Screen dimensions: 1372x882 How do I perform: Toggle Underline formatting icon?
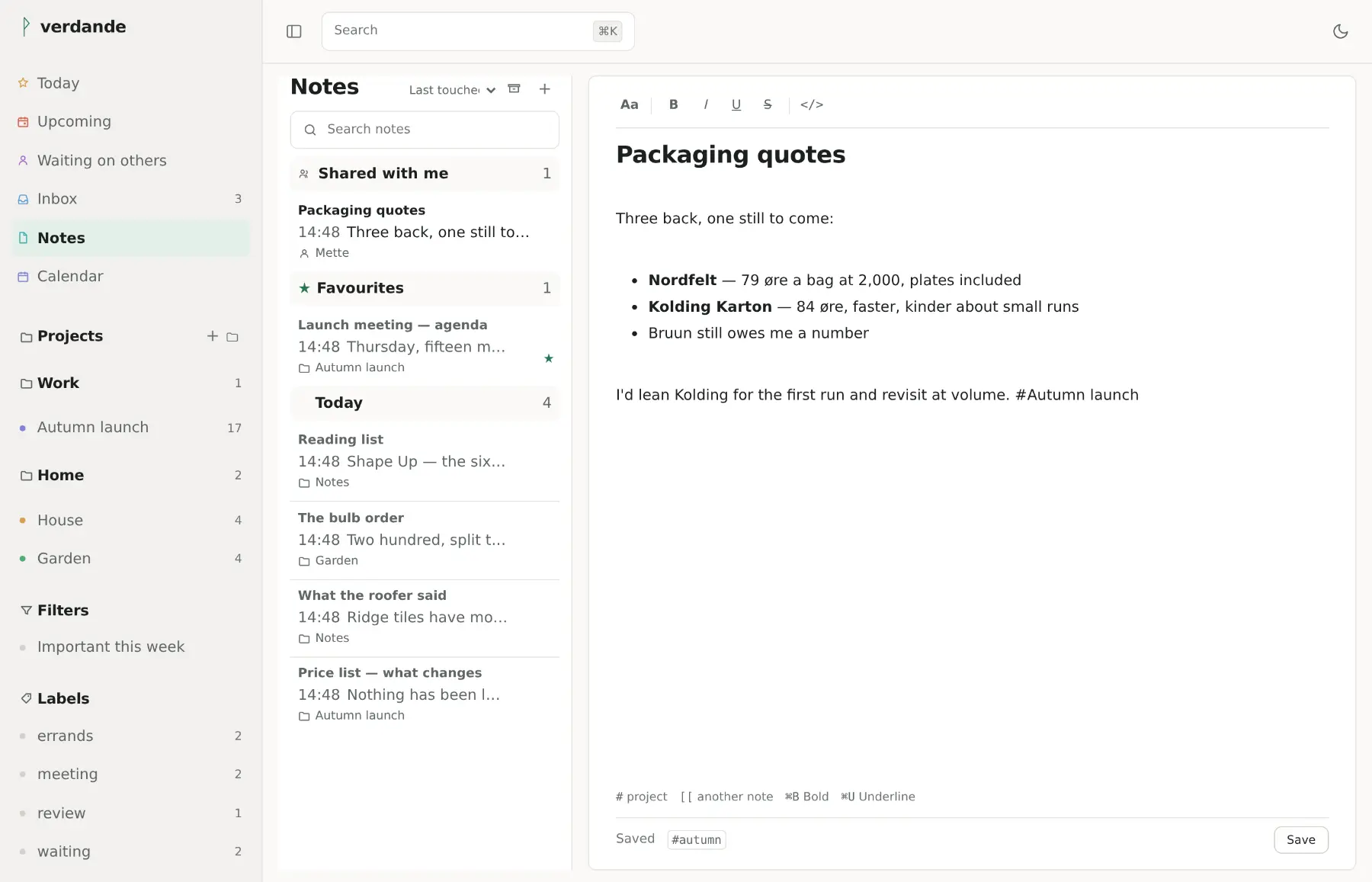coord(736,104)
